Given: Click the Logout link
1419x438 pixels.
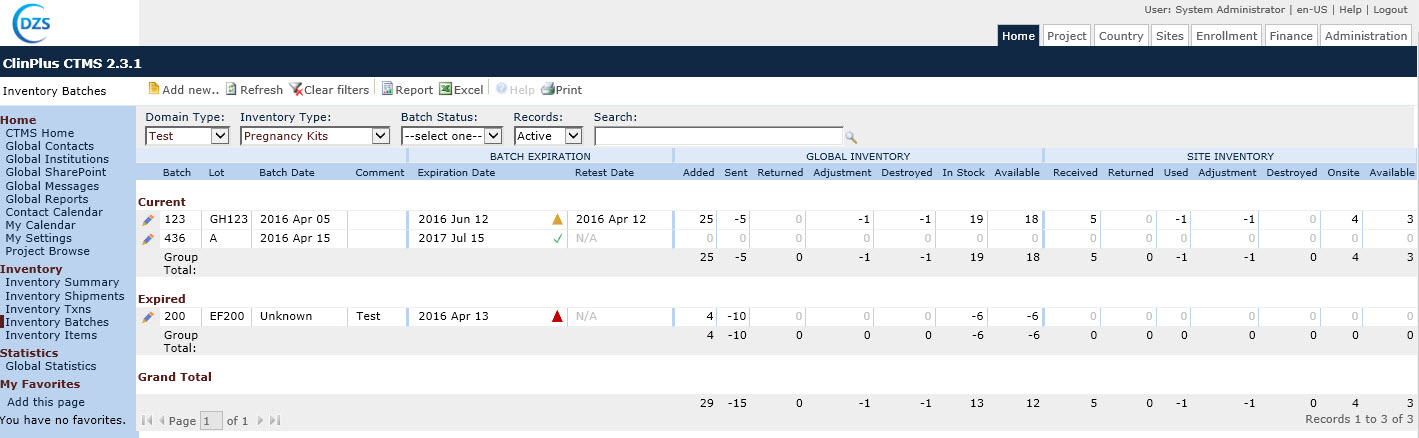Looking at the screenshot, I should (1390, 9).
